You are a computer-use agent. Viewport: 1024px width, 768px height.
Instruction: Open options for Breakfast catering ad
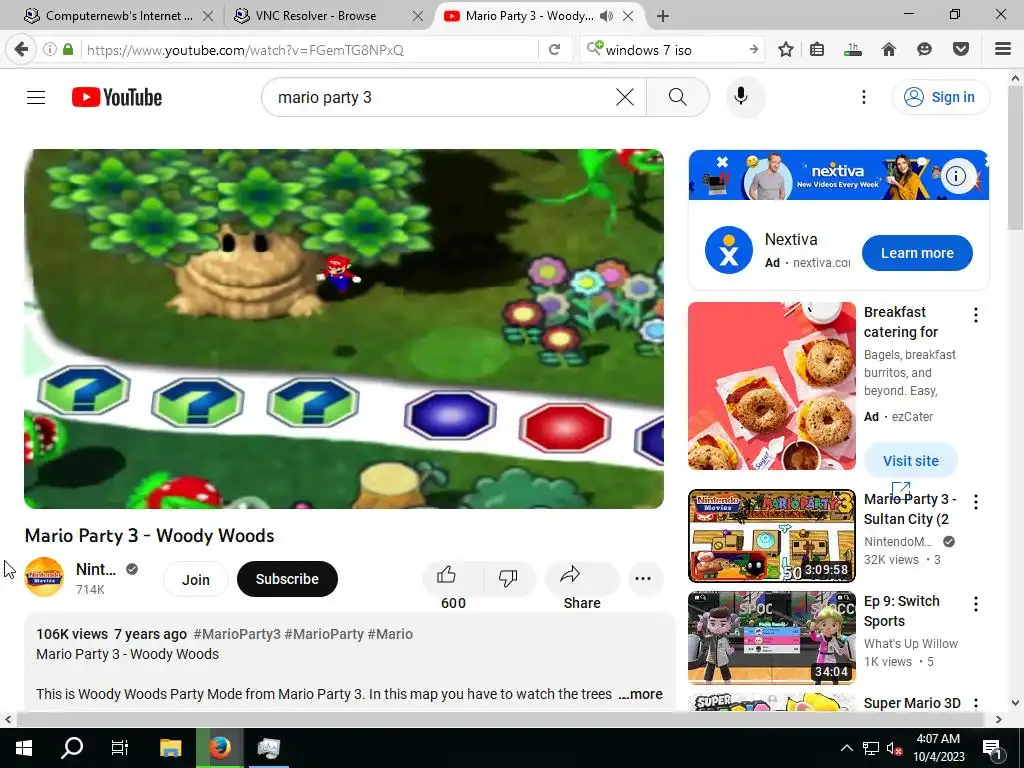pos(976,315)
